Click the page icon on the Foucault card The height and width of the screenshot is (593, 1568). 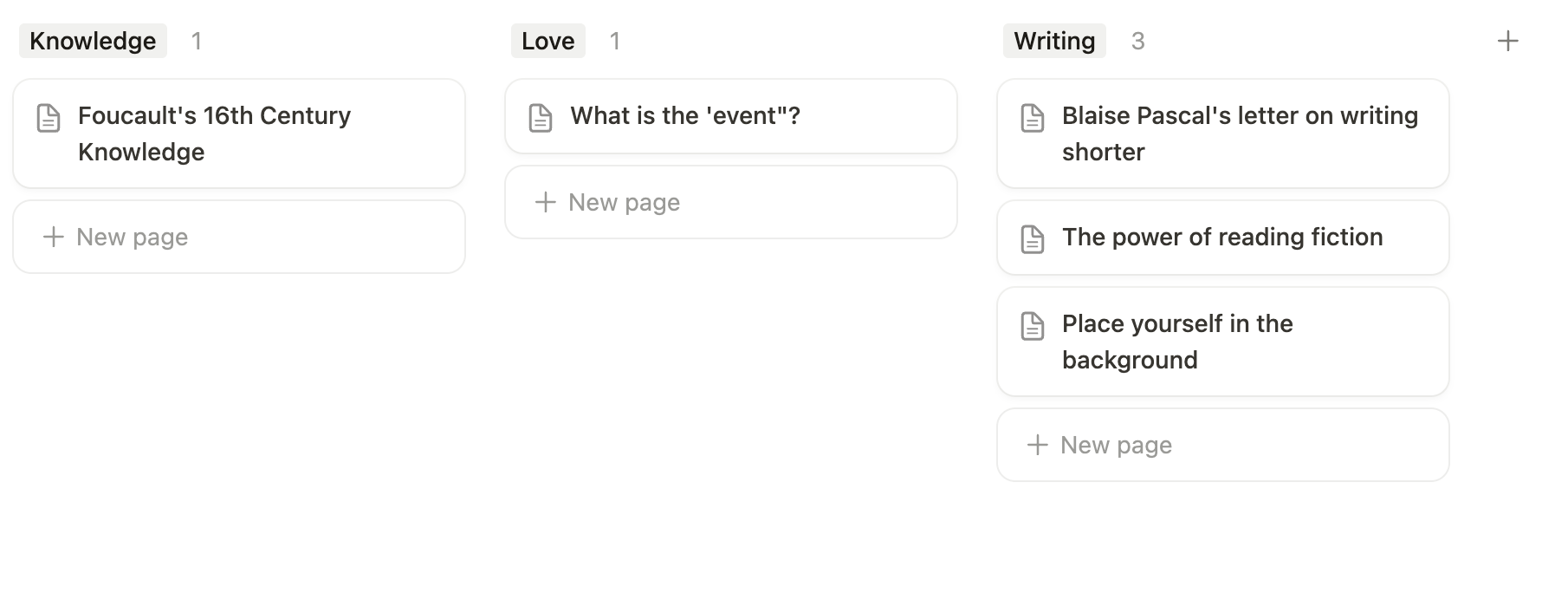click(48, 119)
